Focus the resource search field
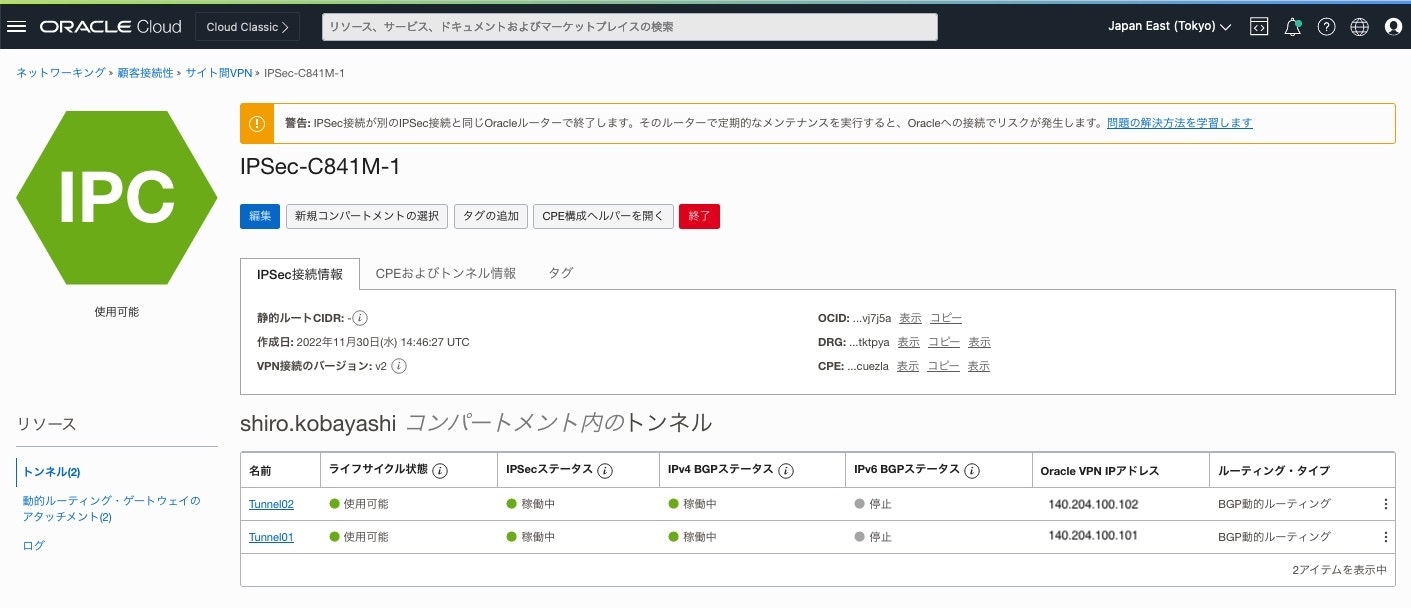 [630, 27]
